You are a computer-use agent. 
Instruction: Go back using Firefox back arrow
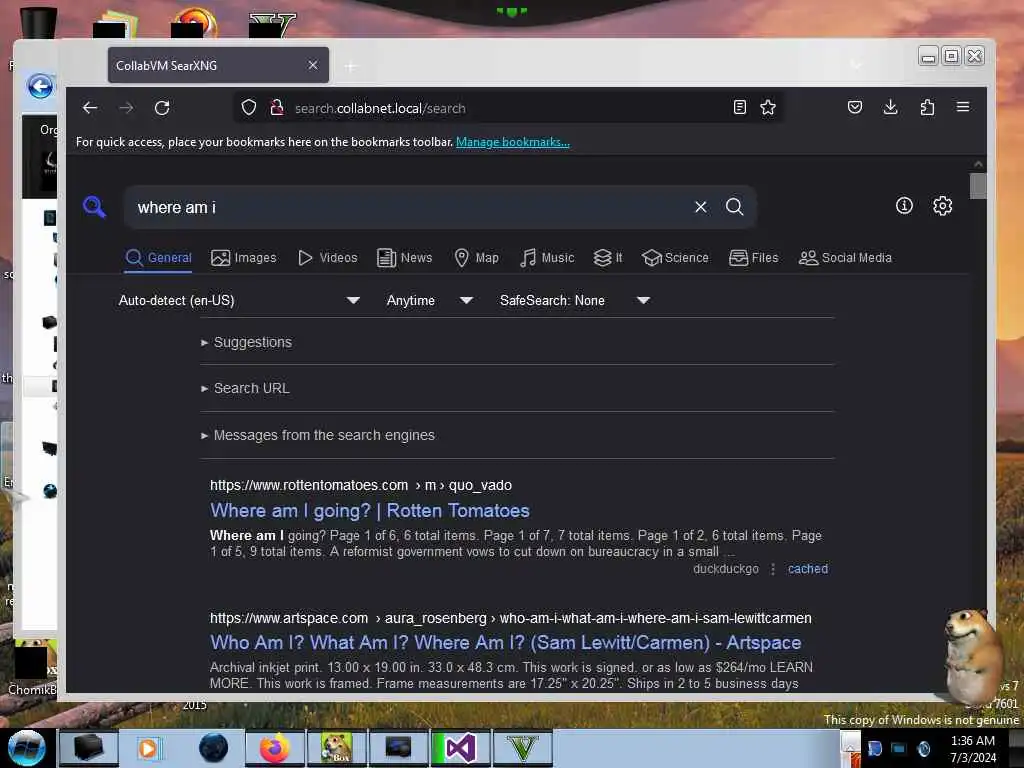pos(90,108)
